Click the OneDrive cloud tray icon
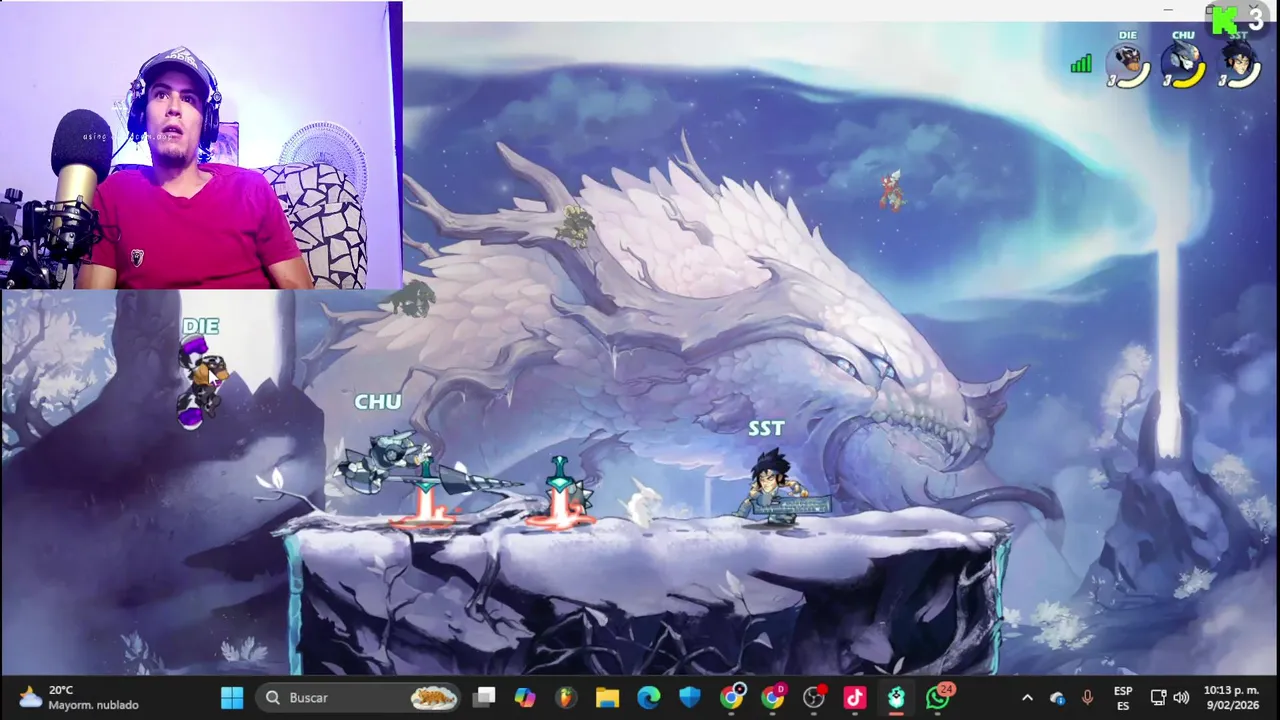This screenshot has height=720, width=1280. (1057, 697)
